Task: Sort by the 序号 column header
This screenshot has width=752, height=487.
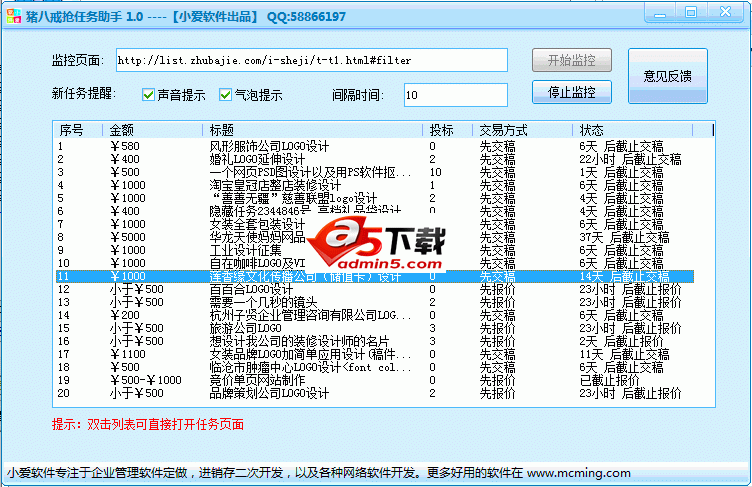Action: pos(78,130)
